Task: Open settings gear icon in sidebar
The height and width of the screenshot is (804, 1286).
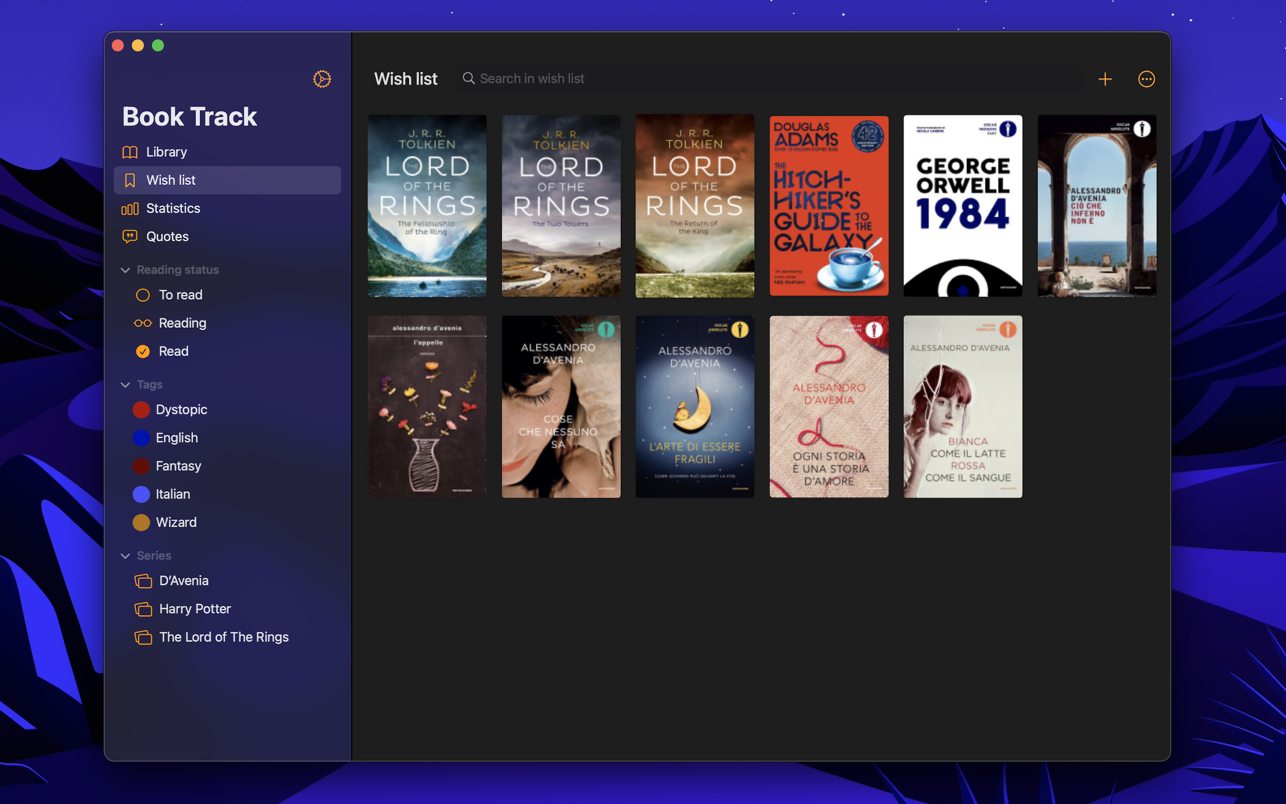Action: pyautogui.click(x=322, y=79)
